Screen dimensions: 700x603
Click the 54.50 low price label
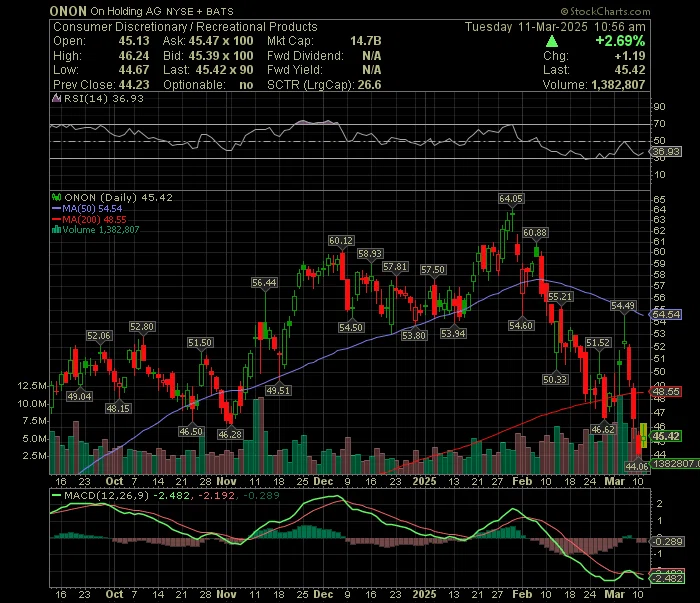point(351,327)
